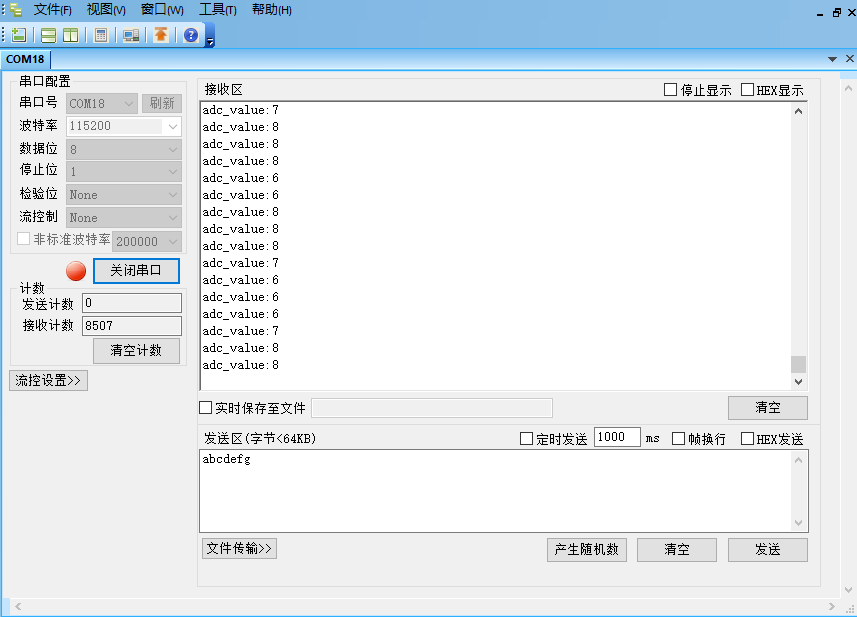Click the orange upward arrow toolbar icon
857x617 pixels.
coord(161,35)
